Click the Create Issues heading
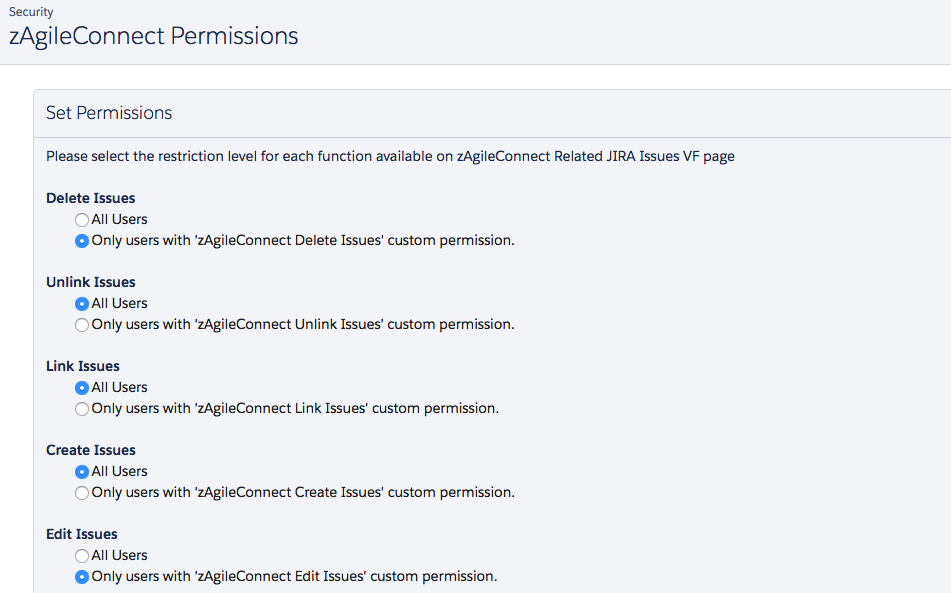 point(90,451)
